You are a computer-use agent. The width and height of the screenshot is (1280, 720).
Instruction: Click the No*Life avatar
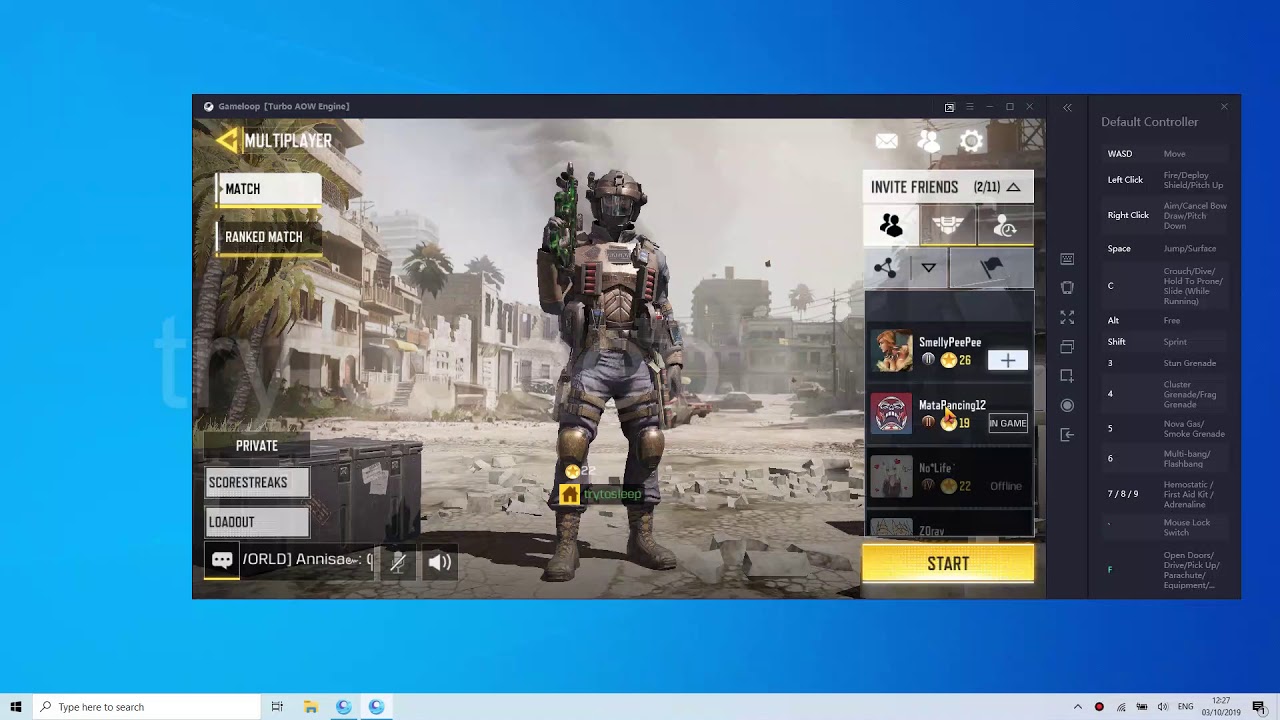point(891,476)
